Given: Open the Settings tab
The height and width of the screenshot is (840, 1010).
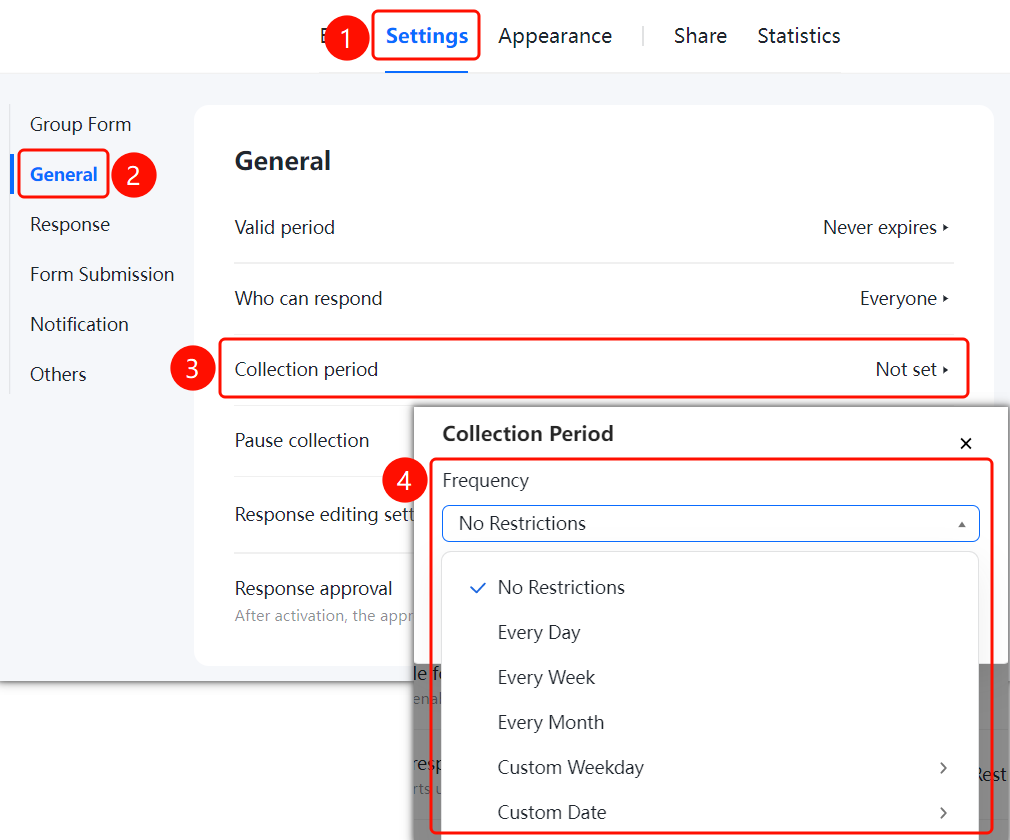Looking at the screenshot, I should pos(426,36).
